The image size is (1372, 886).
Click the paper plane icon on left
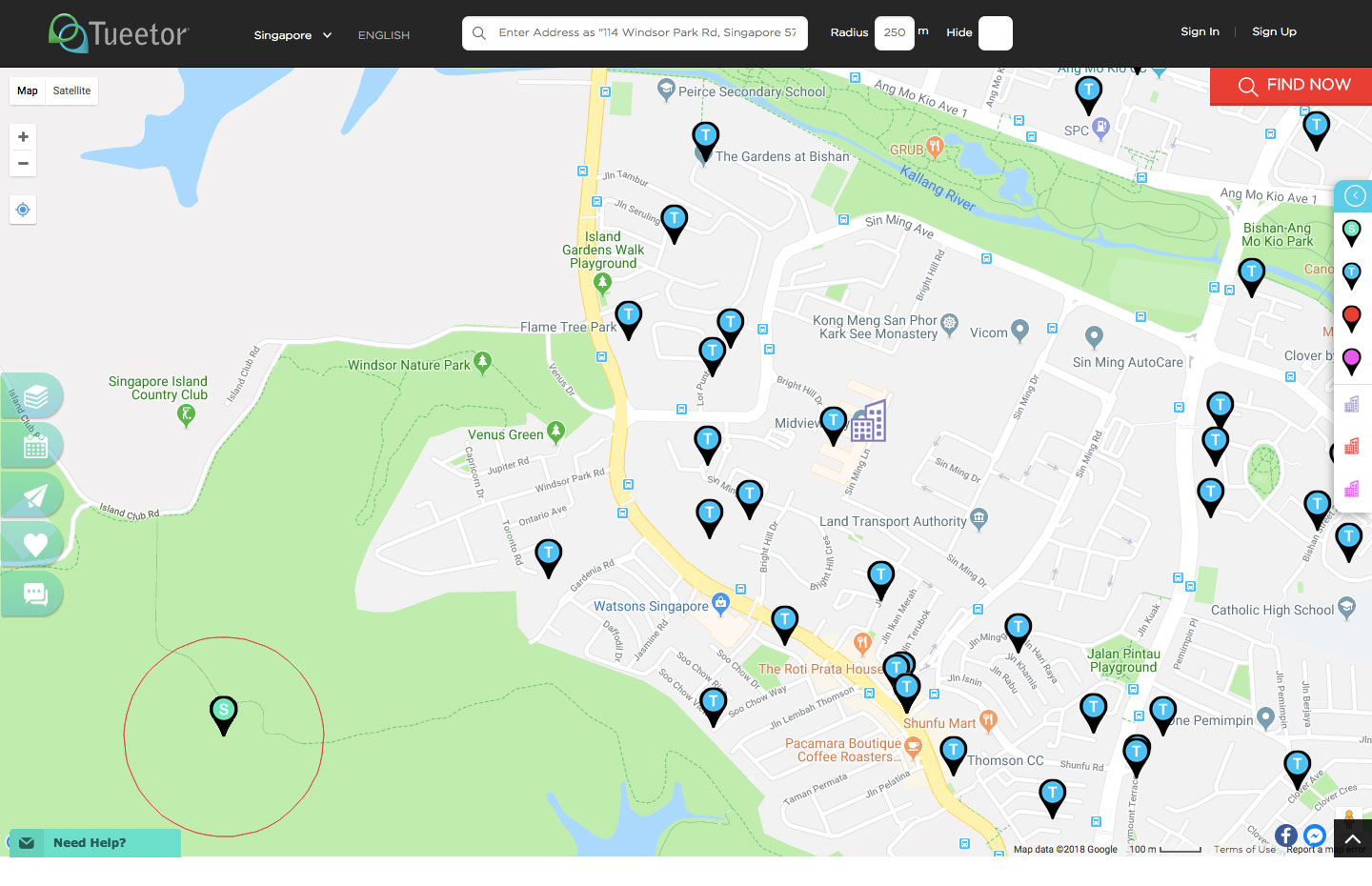click(x=35, y=495)
